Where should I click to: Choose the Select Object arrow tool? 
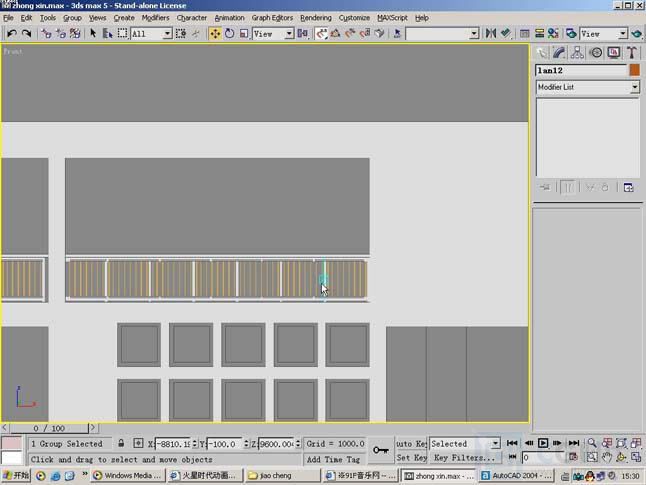coord(93,33)
